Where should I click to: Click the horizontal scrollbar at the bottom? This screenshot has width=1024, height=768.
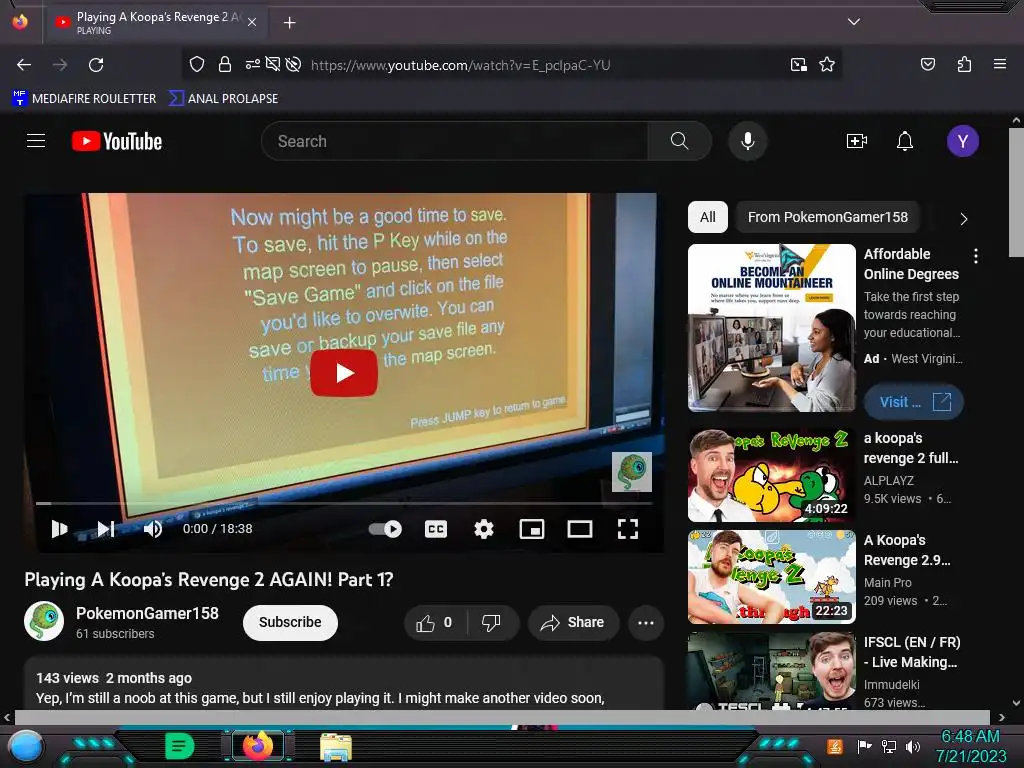pyautogui.click(x=502, y=717)
